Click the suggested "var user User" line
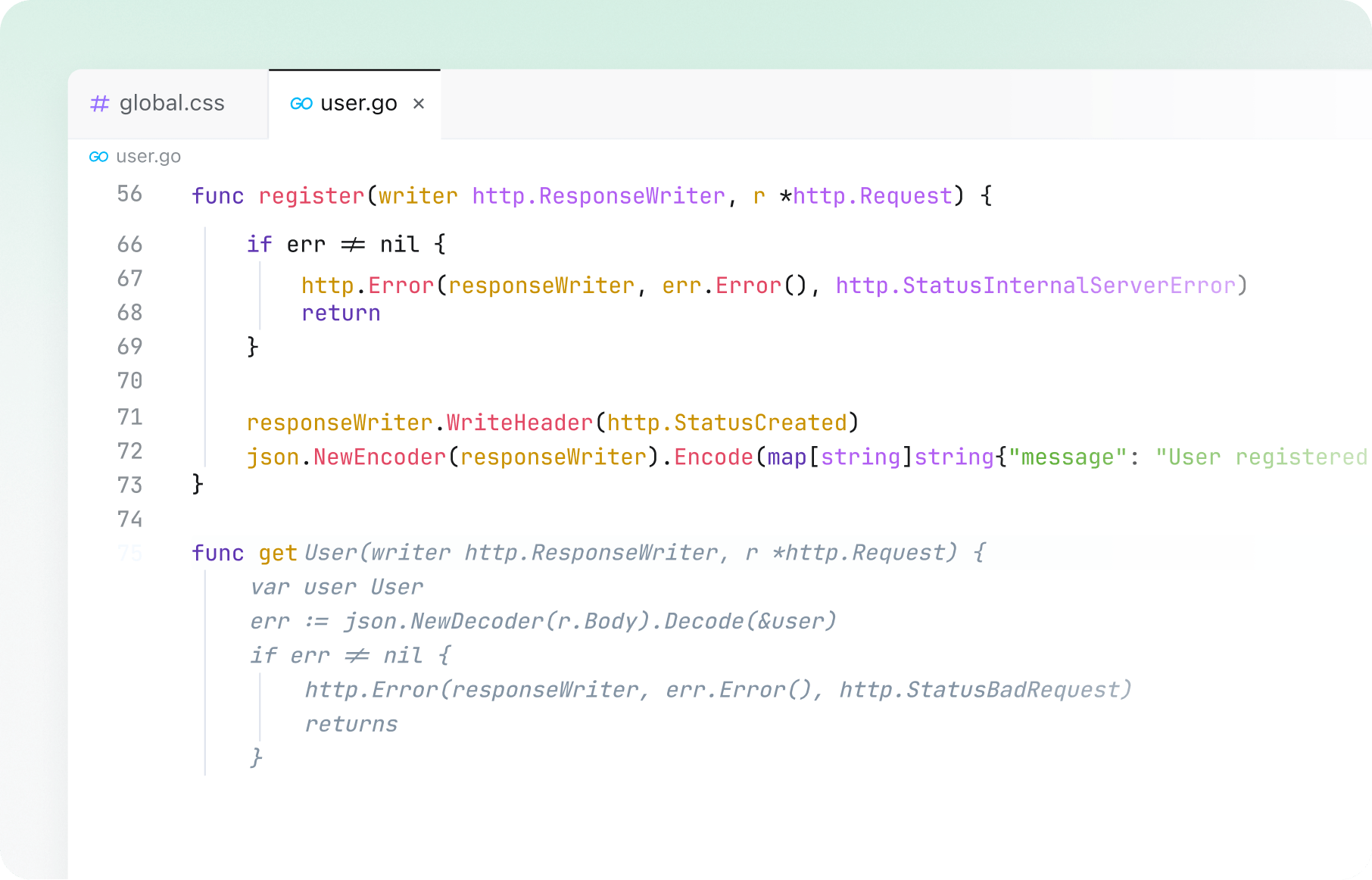1372x880 pixels. (x=336, y=588)
